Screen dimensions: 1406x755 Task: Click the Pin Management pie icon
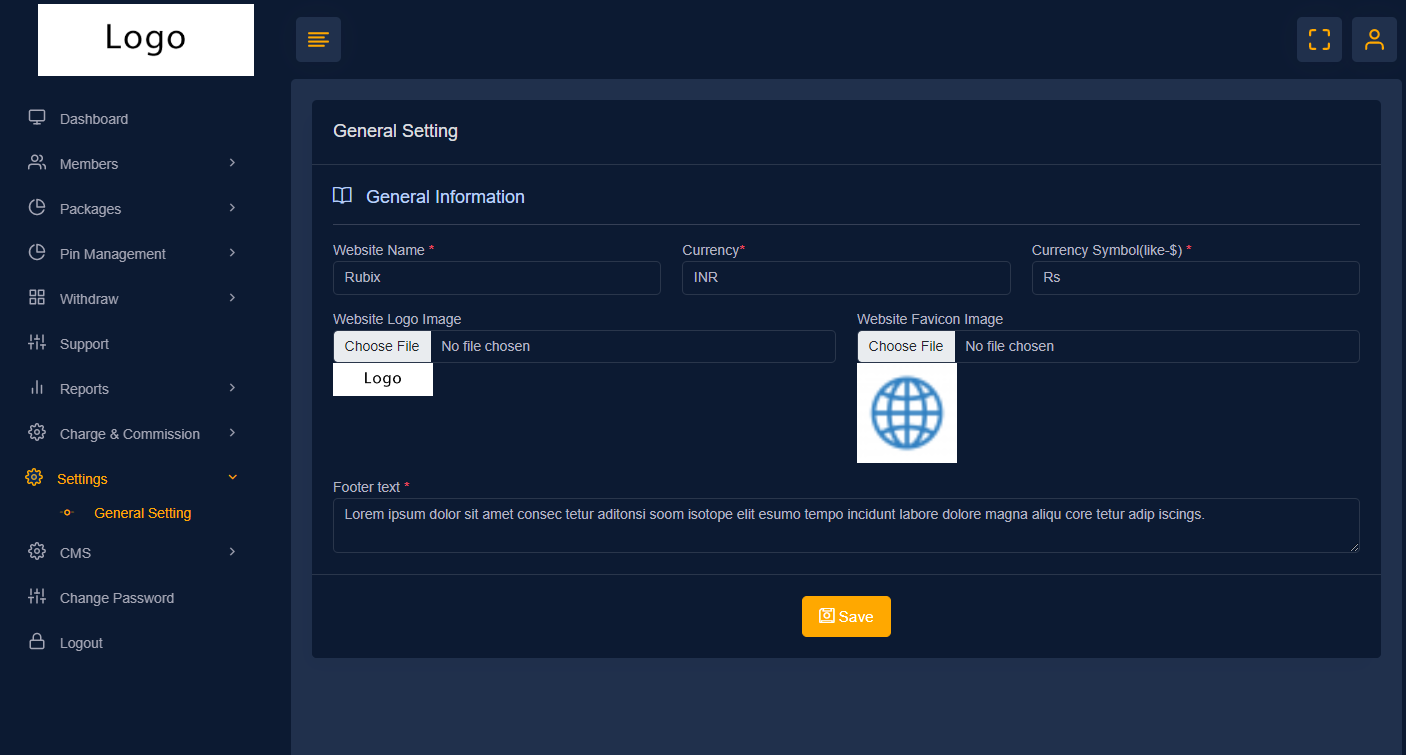click(37, 252)
